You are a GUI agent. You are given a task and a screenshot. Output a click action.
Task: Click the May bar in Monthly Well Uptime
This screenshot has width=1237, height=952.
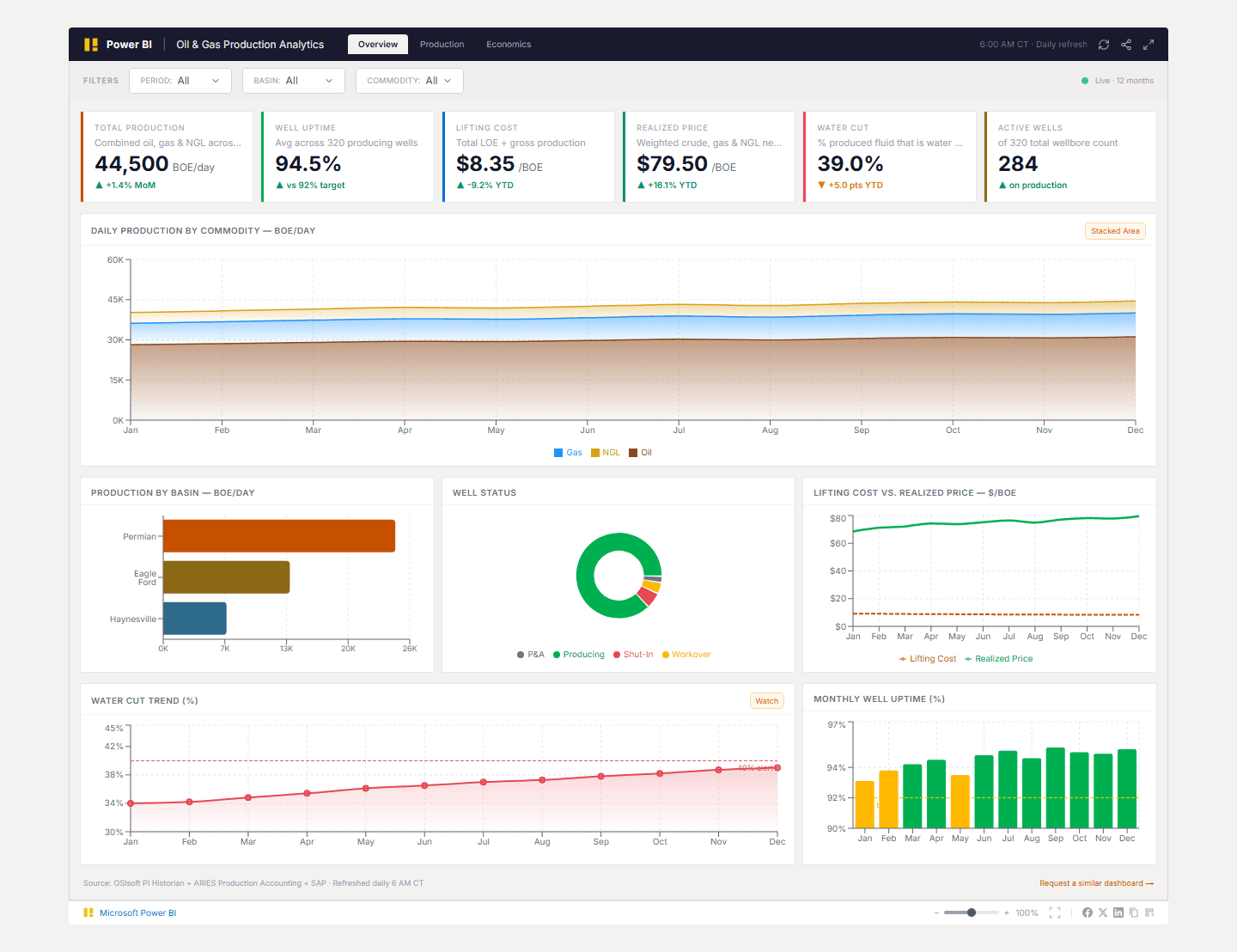pos(960,802)
